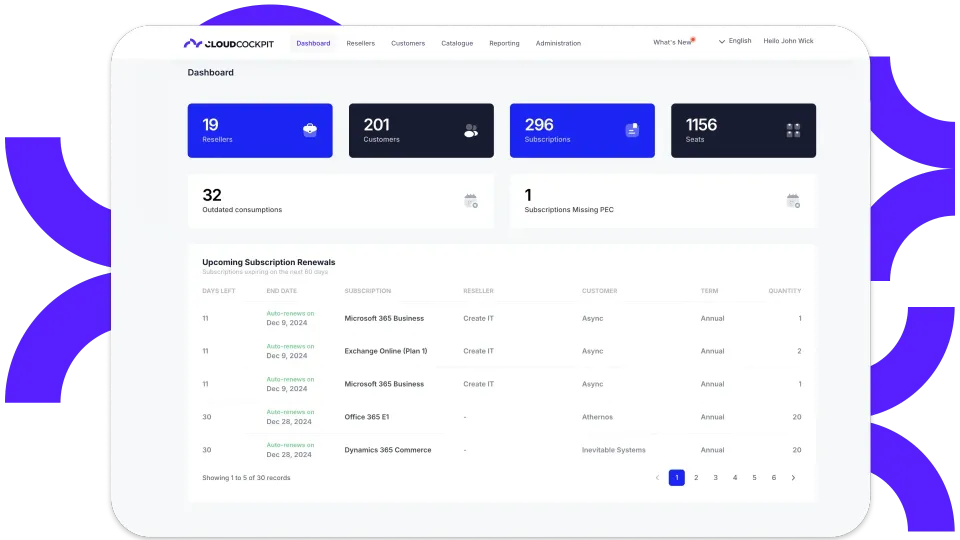960x540 pixels.
Task: Open the Reporting section
Action: point(504,43)
